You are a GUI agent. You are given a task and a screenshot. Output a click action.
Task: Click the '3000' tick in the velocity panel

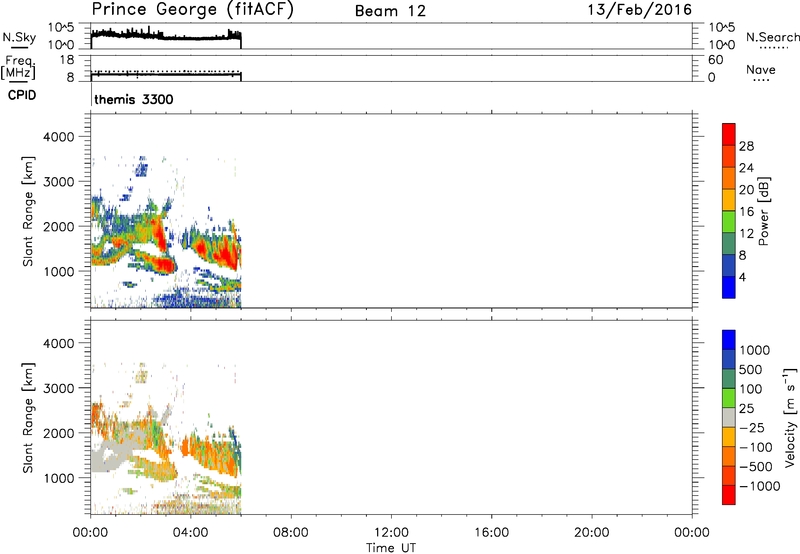[x=59, y=388]
